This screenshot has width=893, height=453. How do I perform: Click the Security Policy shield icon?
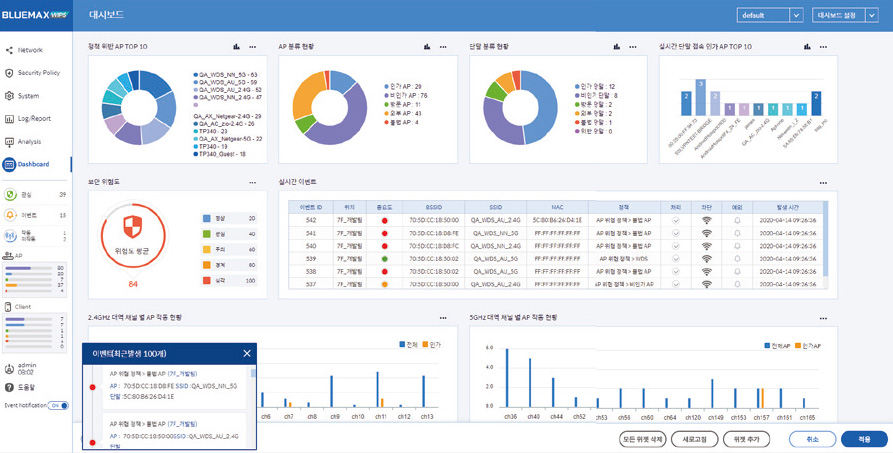point(9,73)
